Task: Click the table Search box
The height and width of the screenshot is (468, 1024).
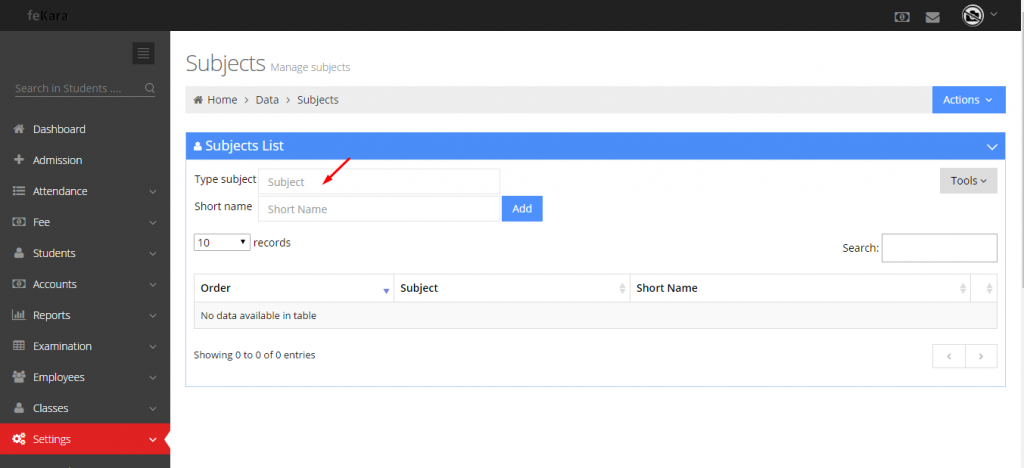Action: pyautogui.click(x=939, y=248)
